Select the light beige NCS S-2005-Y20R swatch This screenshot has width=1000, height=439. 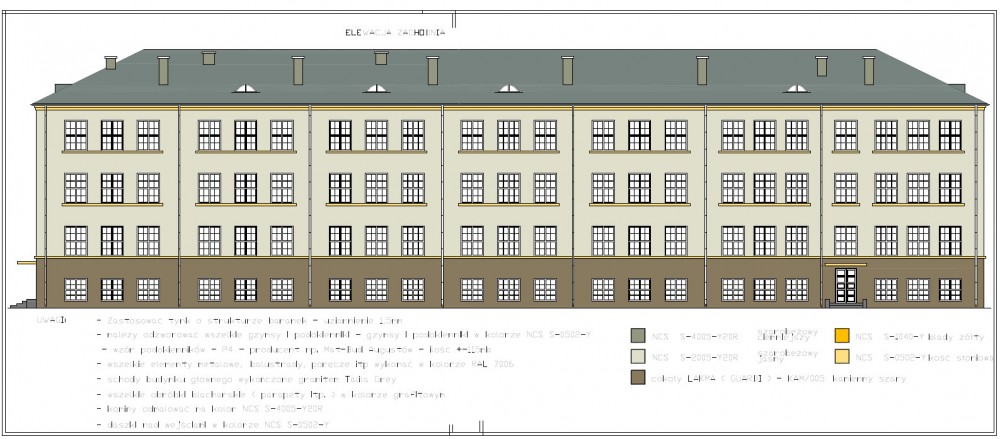(637, 357)
